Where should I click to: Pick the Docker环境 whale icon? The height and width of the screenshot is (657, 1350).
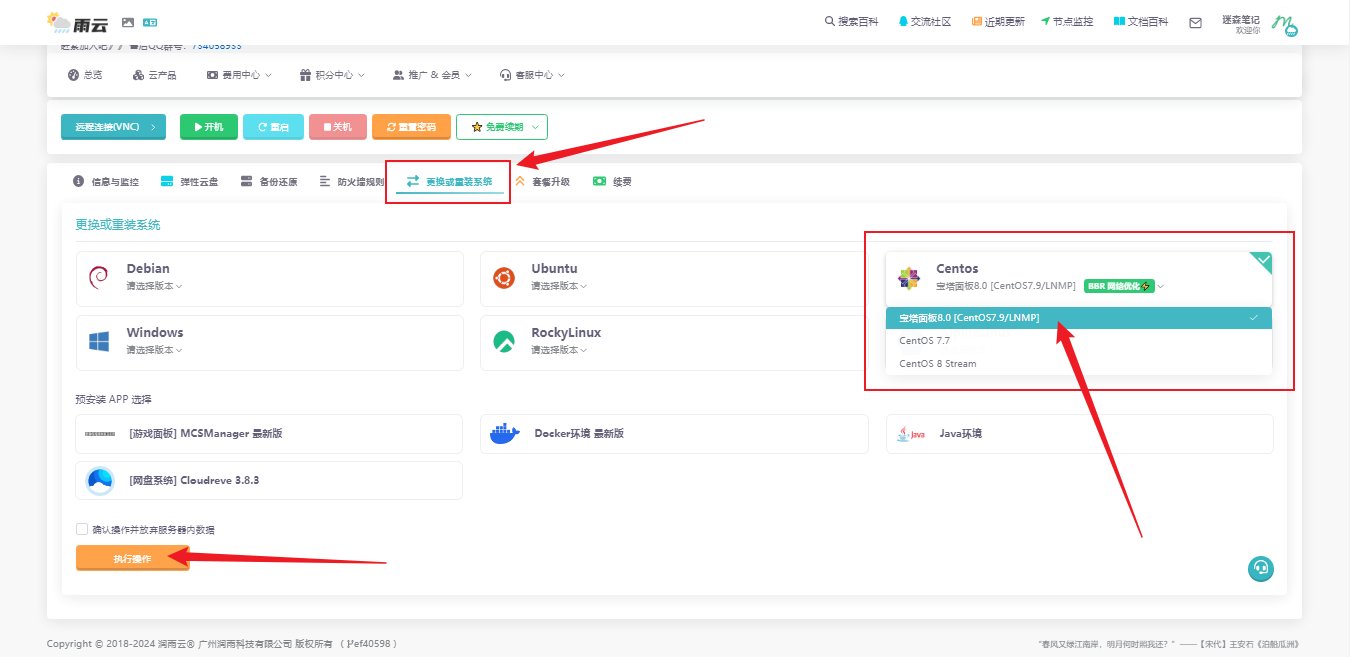pyautogui.click(x=505, y=434)
